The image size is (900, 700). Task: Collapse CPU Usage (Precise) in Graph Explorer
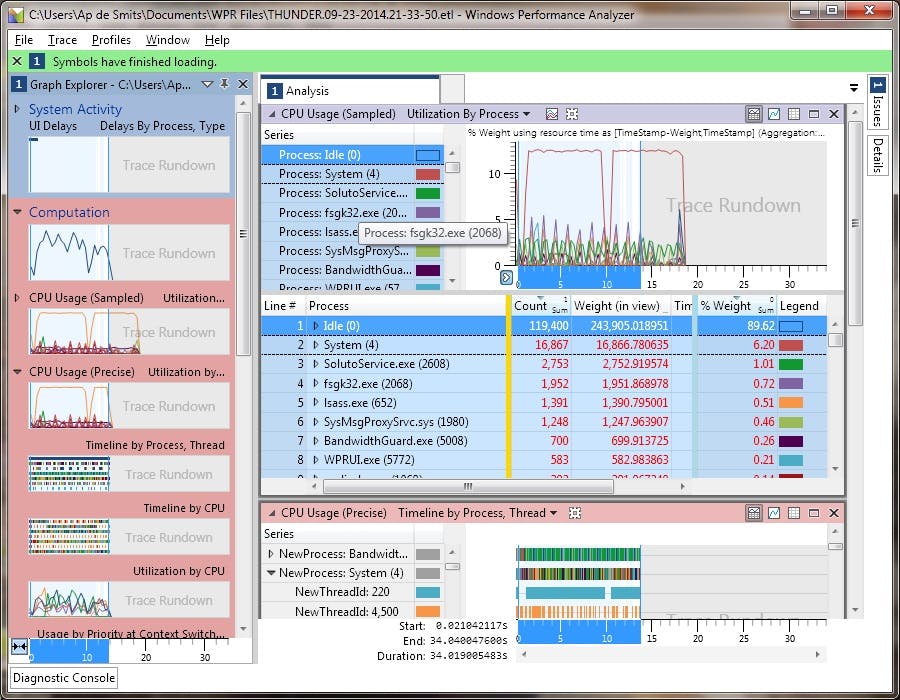pyautogui.click(x=17, y=371)
